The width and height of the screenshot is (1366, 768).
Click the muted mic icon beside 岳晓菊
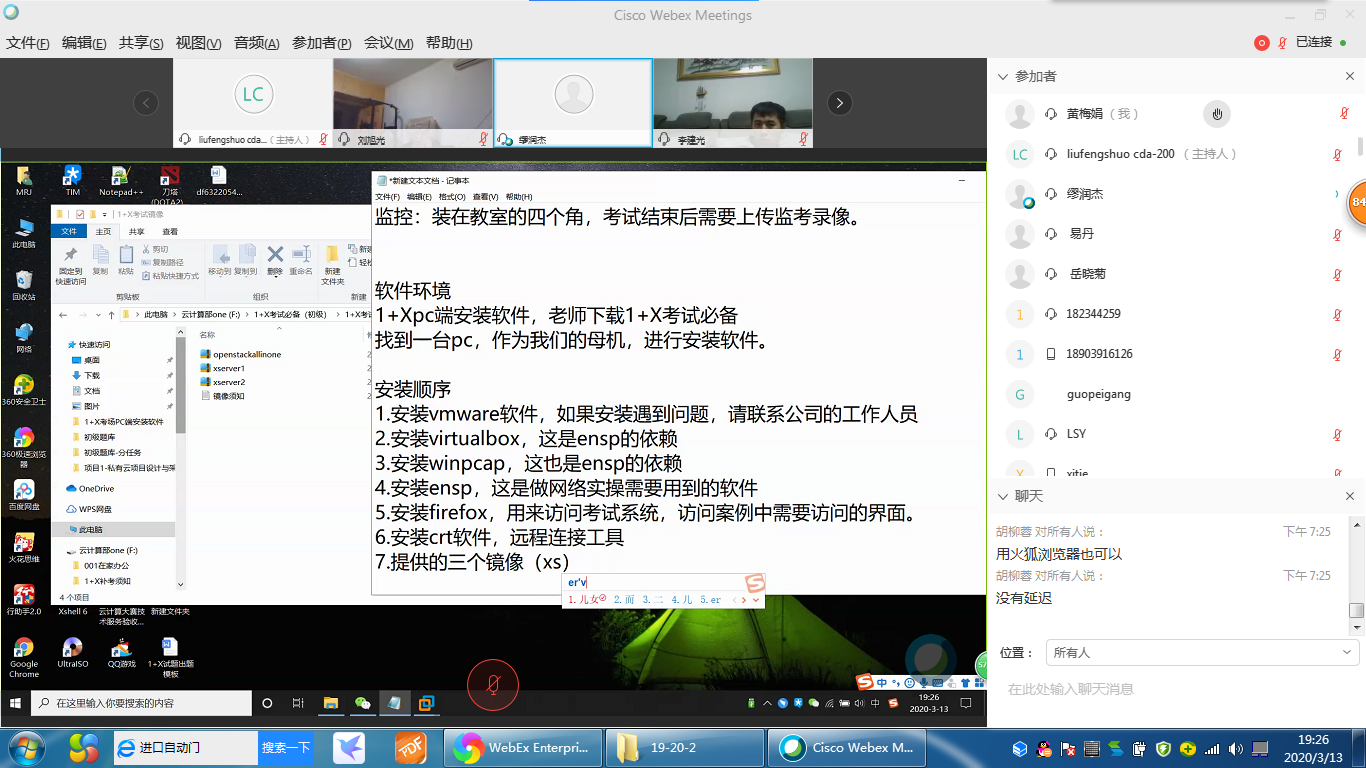click(x=1337, y=274)
